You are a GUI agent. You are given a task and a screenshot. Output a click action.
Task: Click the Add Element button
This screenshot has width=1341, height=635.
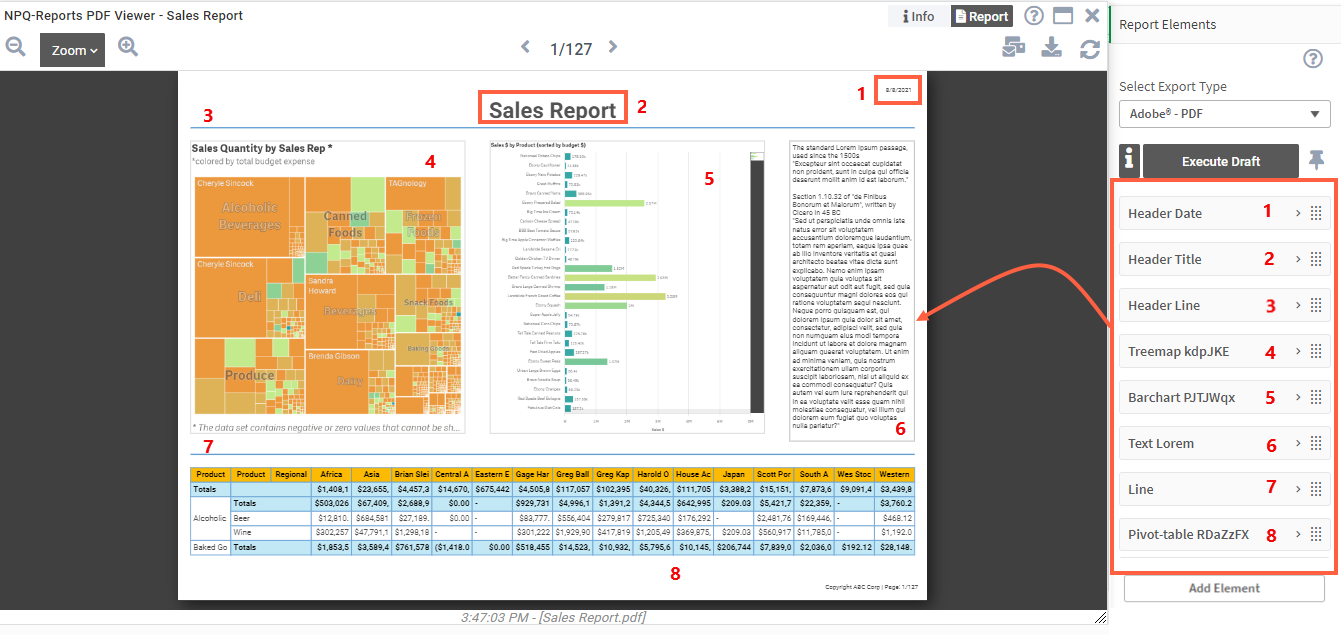coord(1224,588)
